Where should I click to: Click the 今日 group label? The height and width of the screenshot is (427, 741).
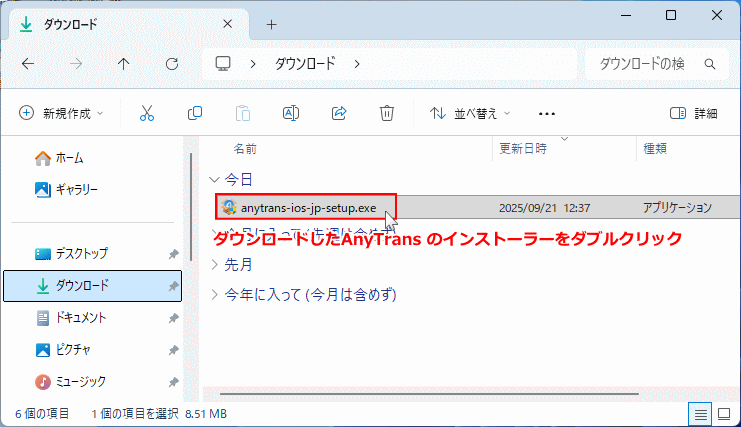(x=238, y=179)
